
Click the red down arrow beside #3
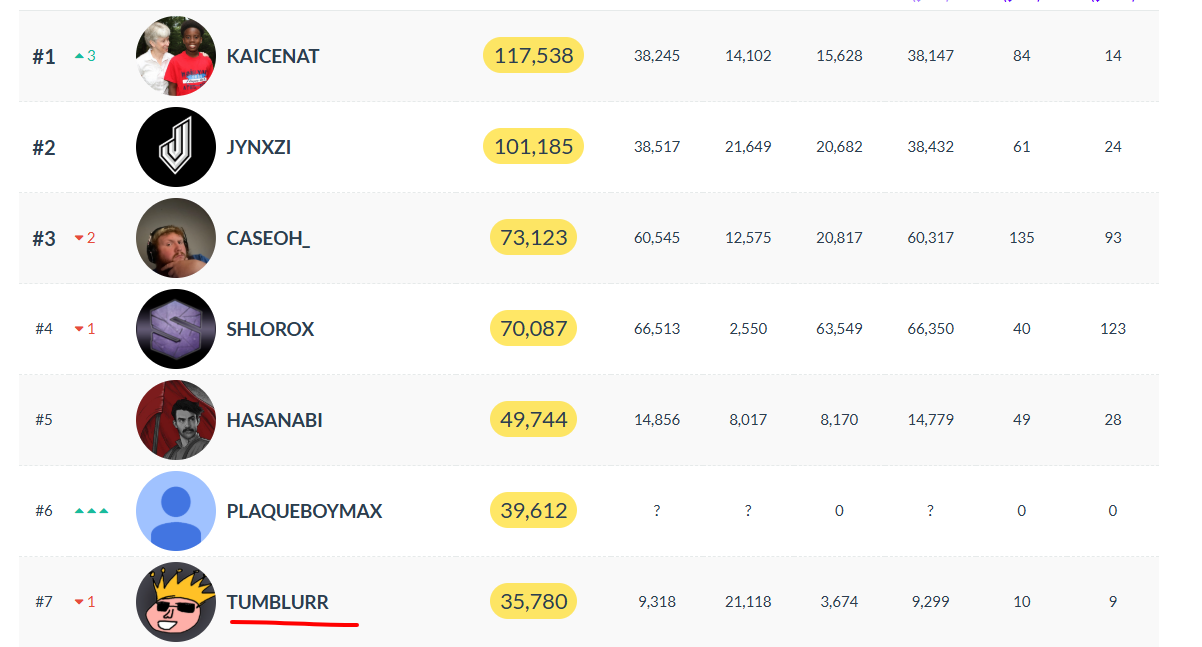[x=80, y=238]
